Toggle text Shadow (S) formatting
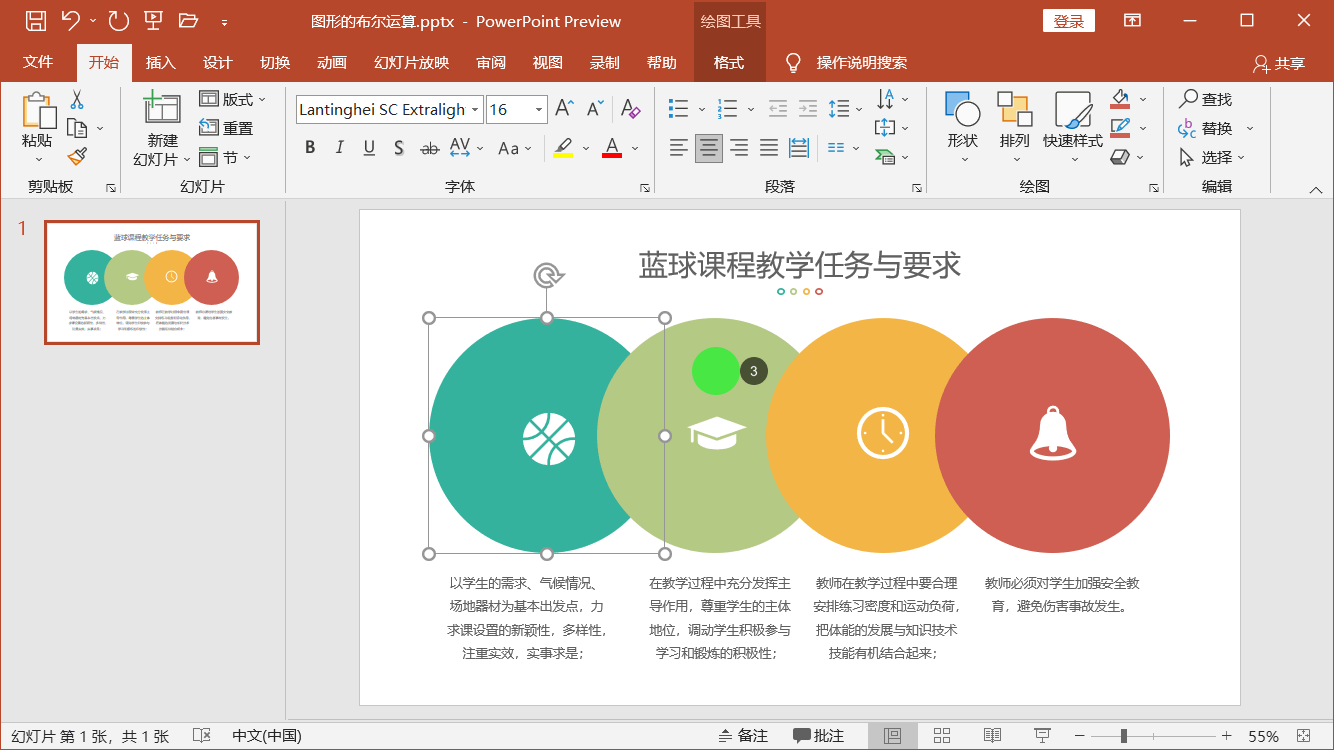 [x=398, y=148]
